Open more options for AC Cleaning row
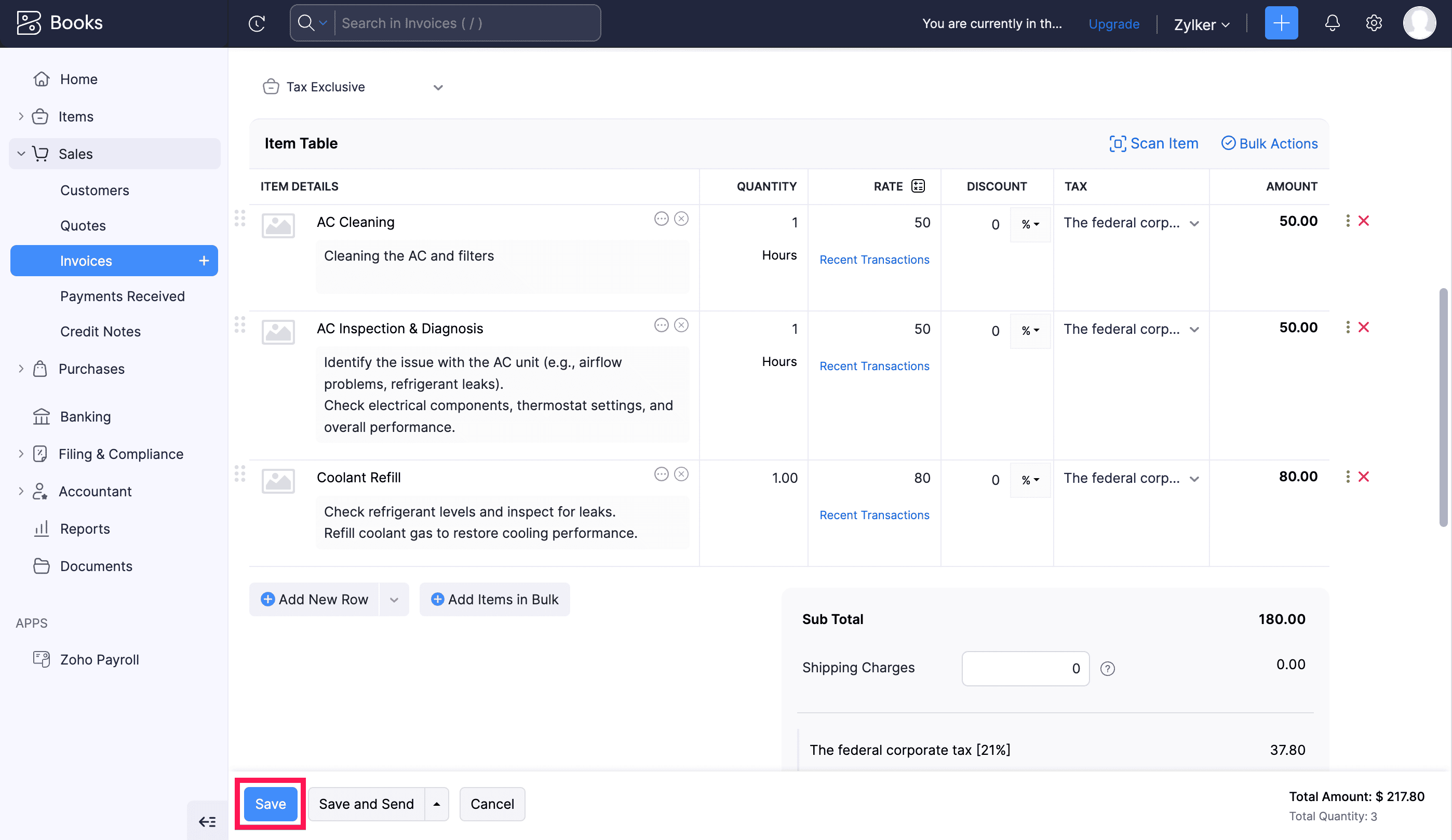The height and width of the screenshot is (840, 1452). point(1347,221)
